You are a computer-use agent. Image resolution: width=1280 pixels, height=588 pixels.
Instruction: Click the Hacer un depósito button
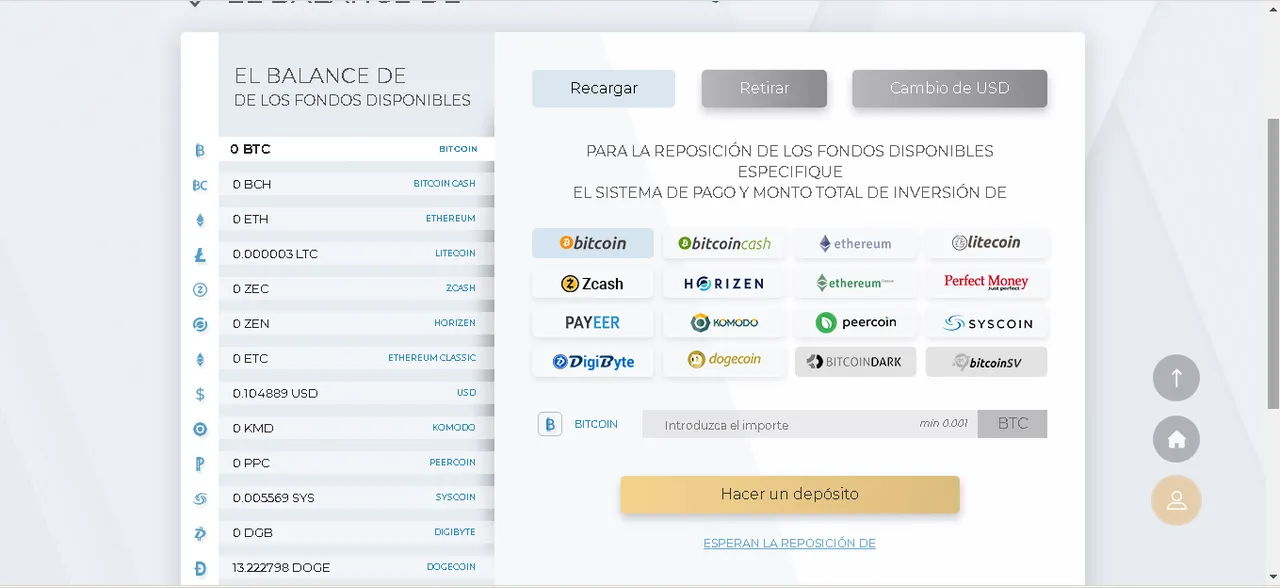point(790,494)
